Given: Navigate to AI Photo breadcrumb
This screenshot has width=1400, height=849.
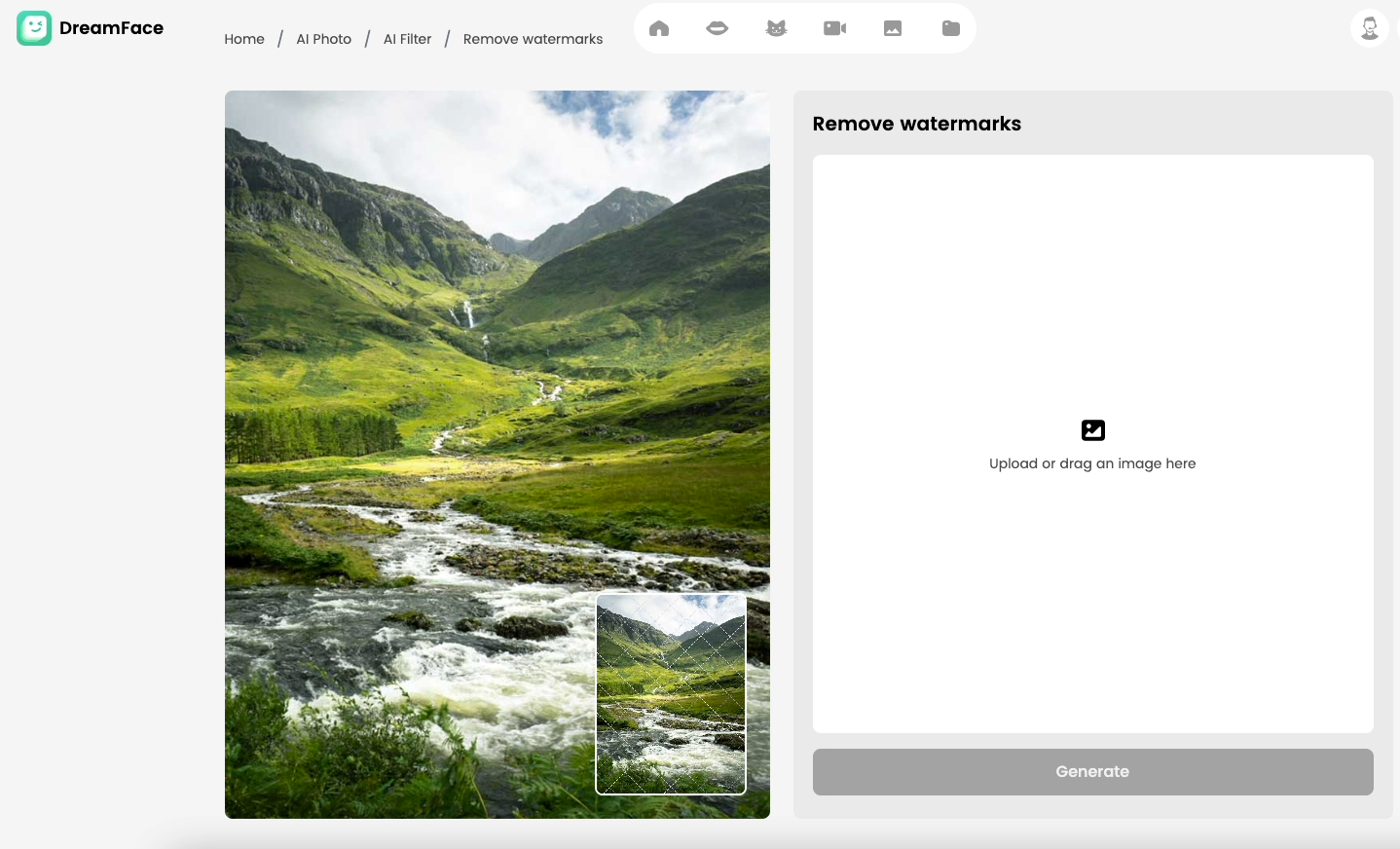Looking at the screenshot, I should pyautogui.click(x=323, y=39).
